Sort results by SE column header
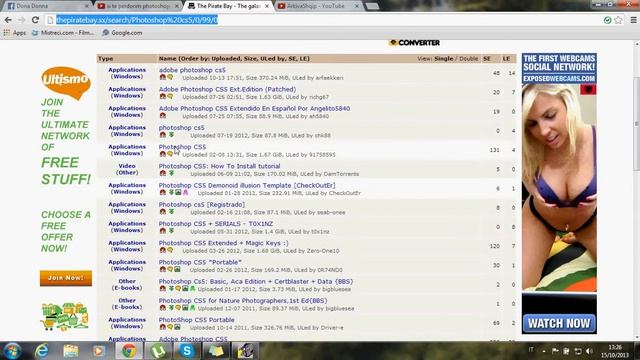 tap(487, 58)
